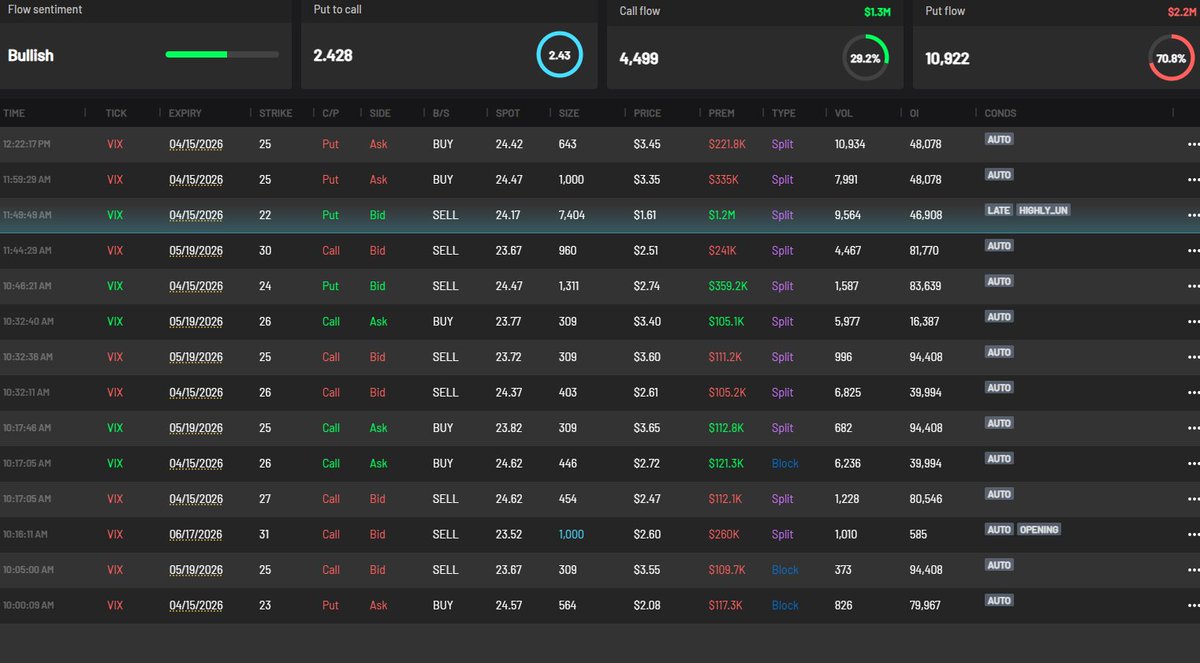Screen dimensions: 1200x663
Task: Click the blue 1,000 size value
Action: coord(571,535)
